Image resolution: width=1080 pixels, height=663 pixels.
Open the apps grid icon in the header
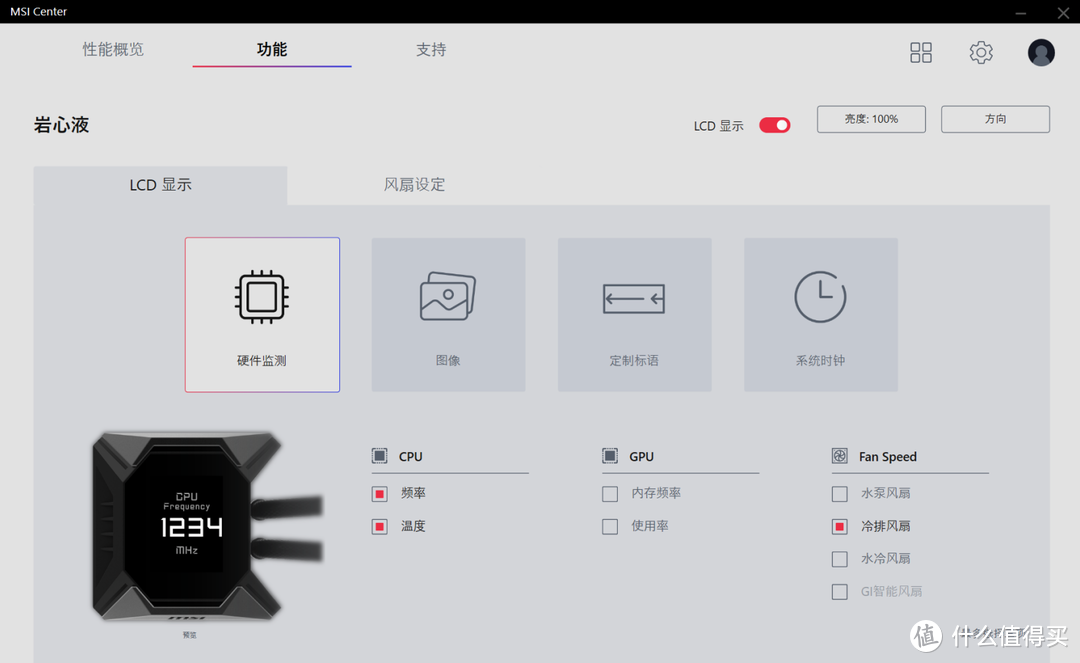click(x=920, y=52)
